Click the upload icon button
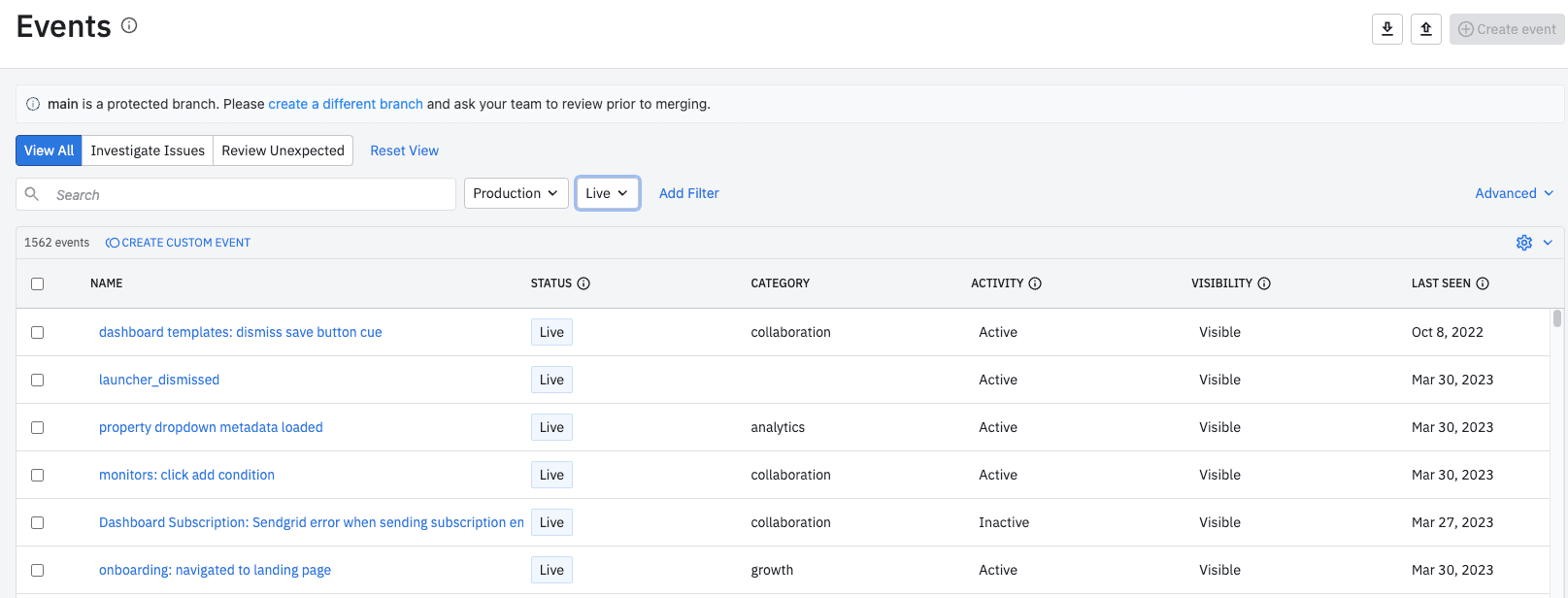This screenshot has width=1568, height=598. [1425, 29]
